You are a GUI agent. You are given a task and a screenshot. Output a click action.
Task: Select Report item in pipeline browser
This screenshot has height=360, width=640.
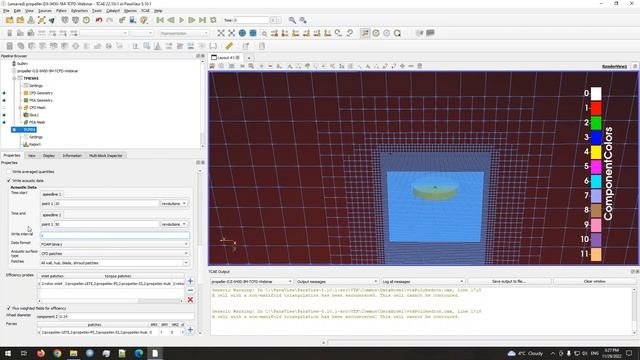[34, 144]
